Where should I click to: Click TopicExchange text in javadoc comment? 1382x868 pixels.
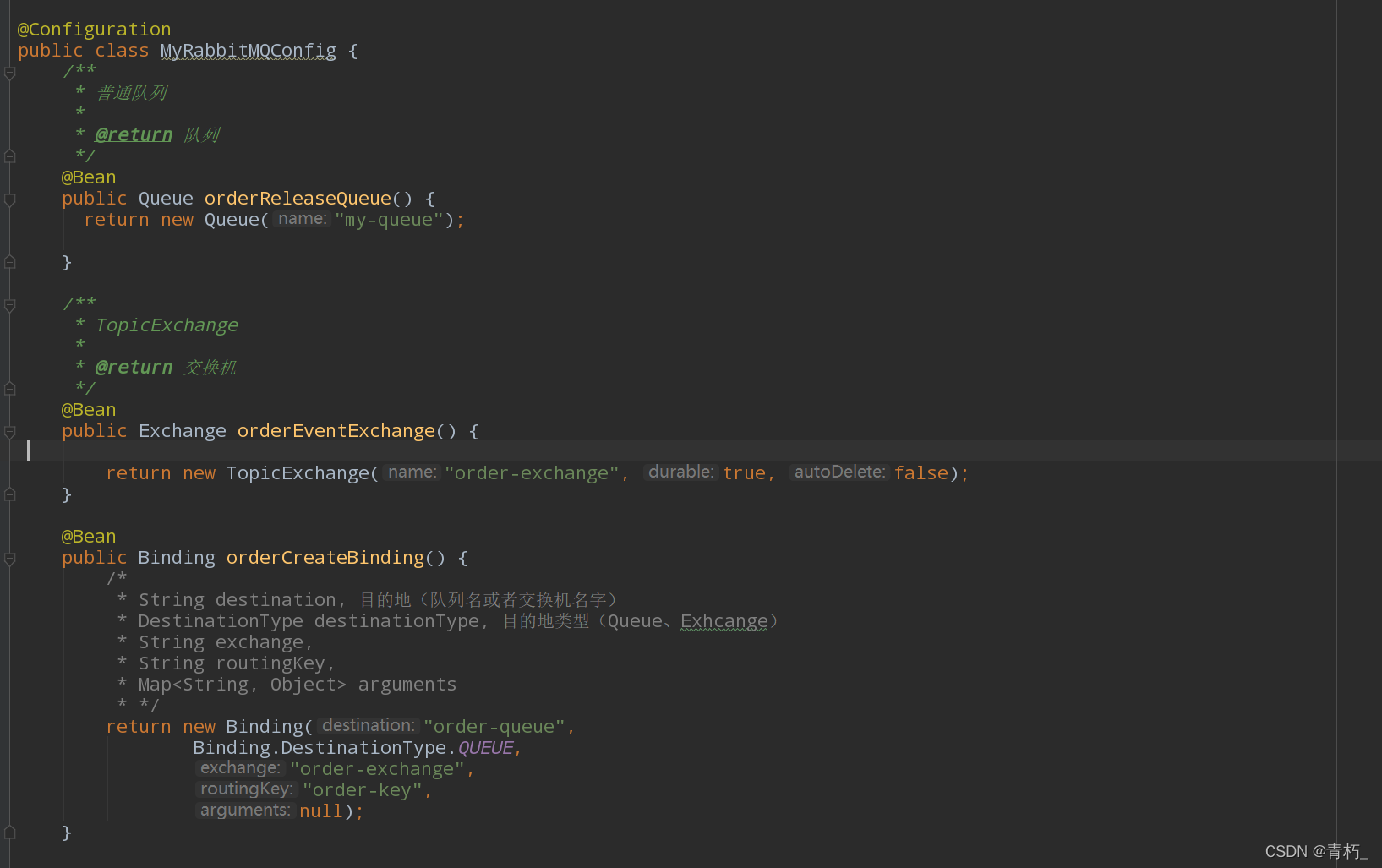coord(167,325)
